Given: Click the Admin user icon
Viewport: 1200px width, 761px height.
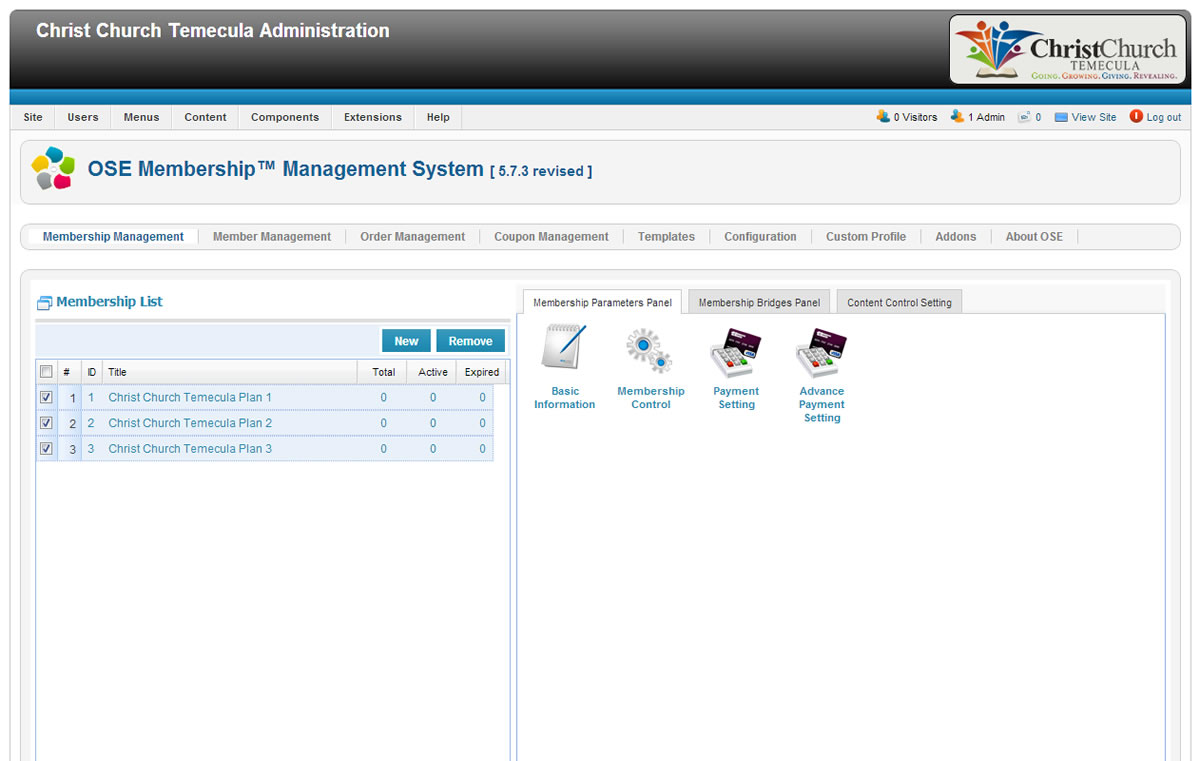Looking at the screenshot, I should click(x=957, y=117).
